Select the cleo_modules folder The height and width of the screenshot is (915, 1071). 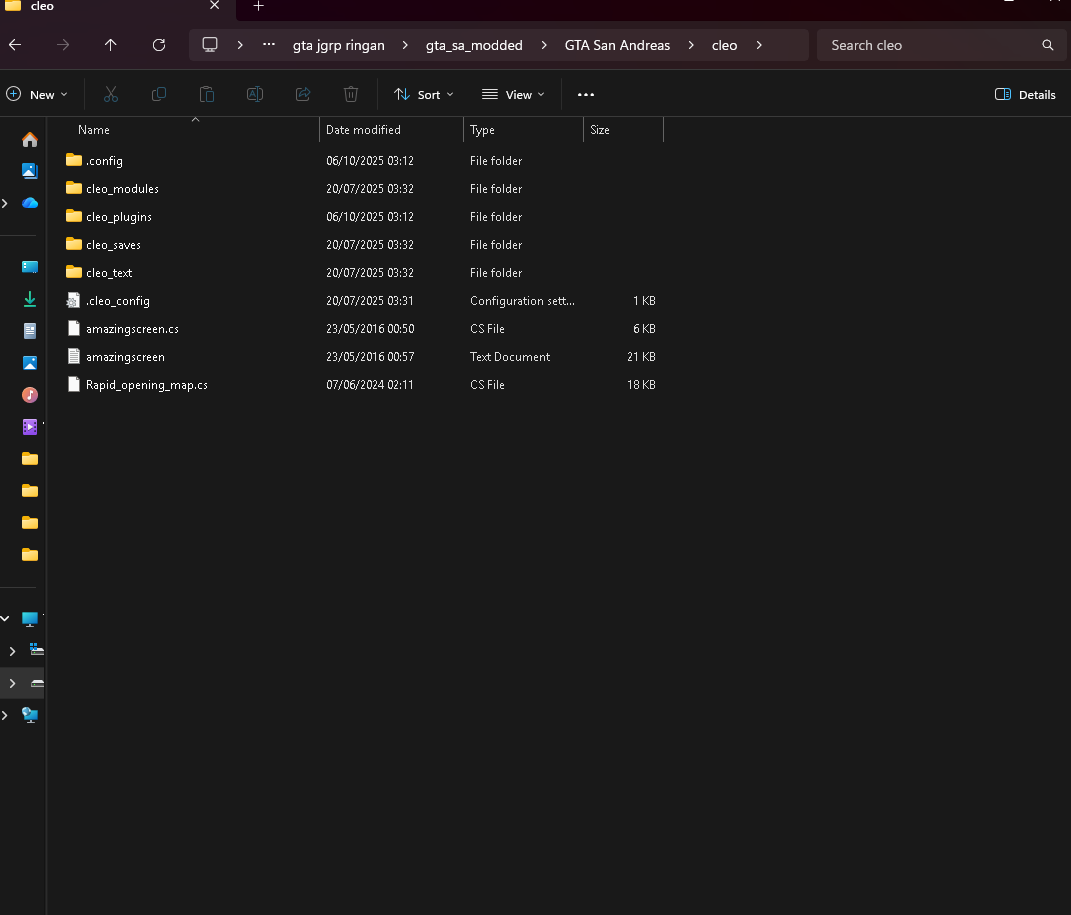pyautogui.click(x=362, y=188)
